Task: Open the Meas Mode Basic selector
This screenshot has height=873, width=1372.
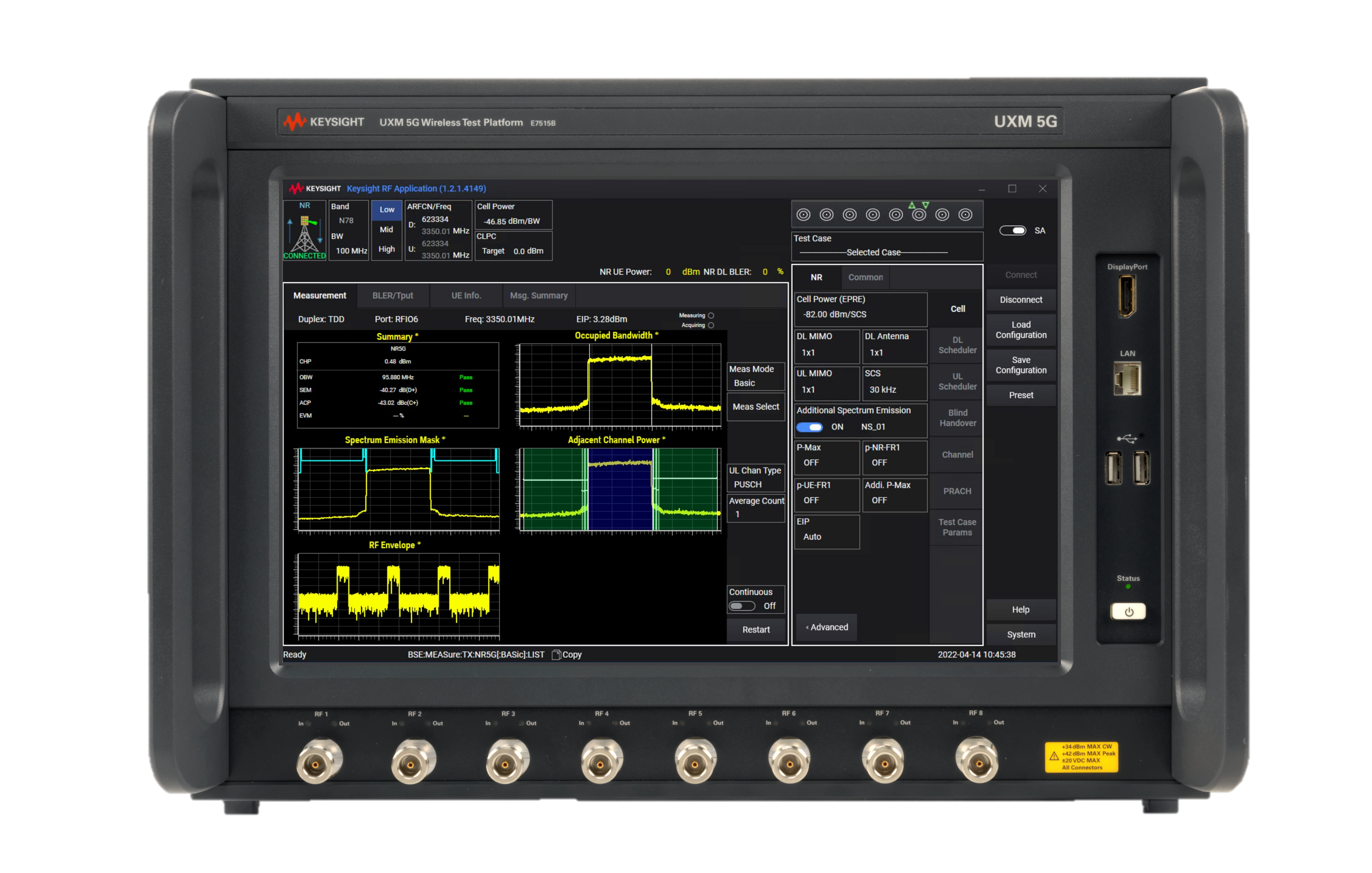Action: (755, 376)
